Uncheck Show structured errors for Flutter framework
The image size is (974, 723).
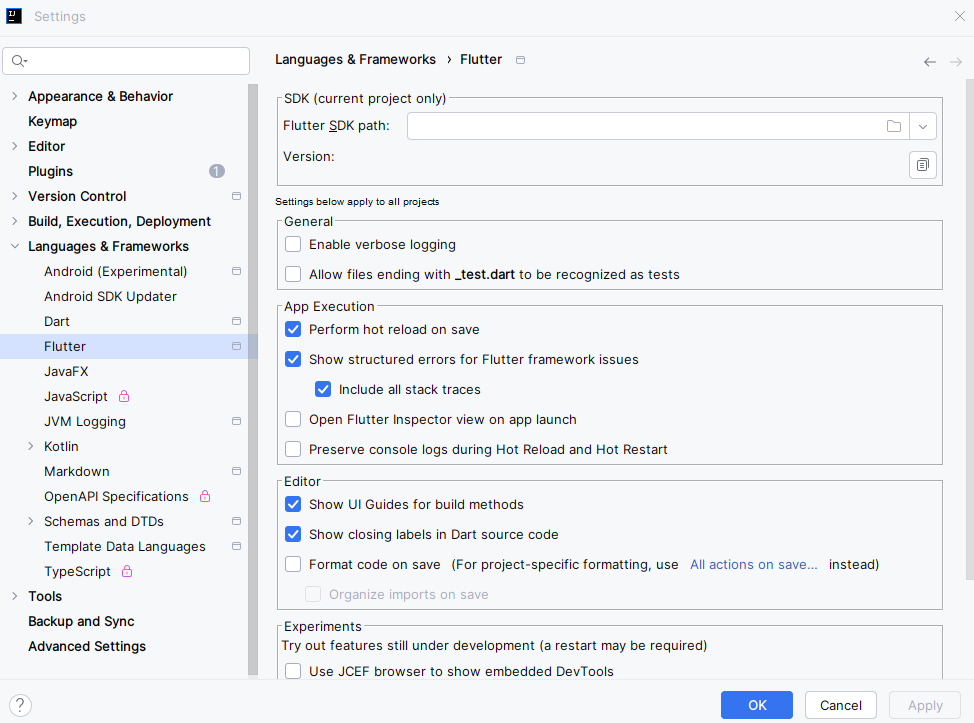(x=293, y=359)
